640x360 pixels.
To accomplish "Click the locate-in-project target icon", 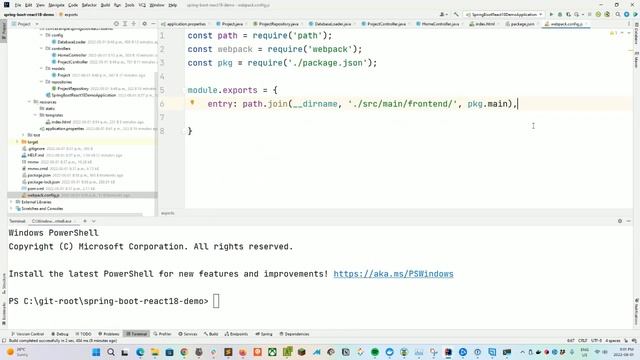I will tap(116, 24).
